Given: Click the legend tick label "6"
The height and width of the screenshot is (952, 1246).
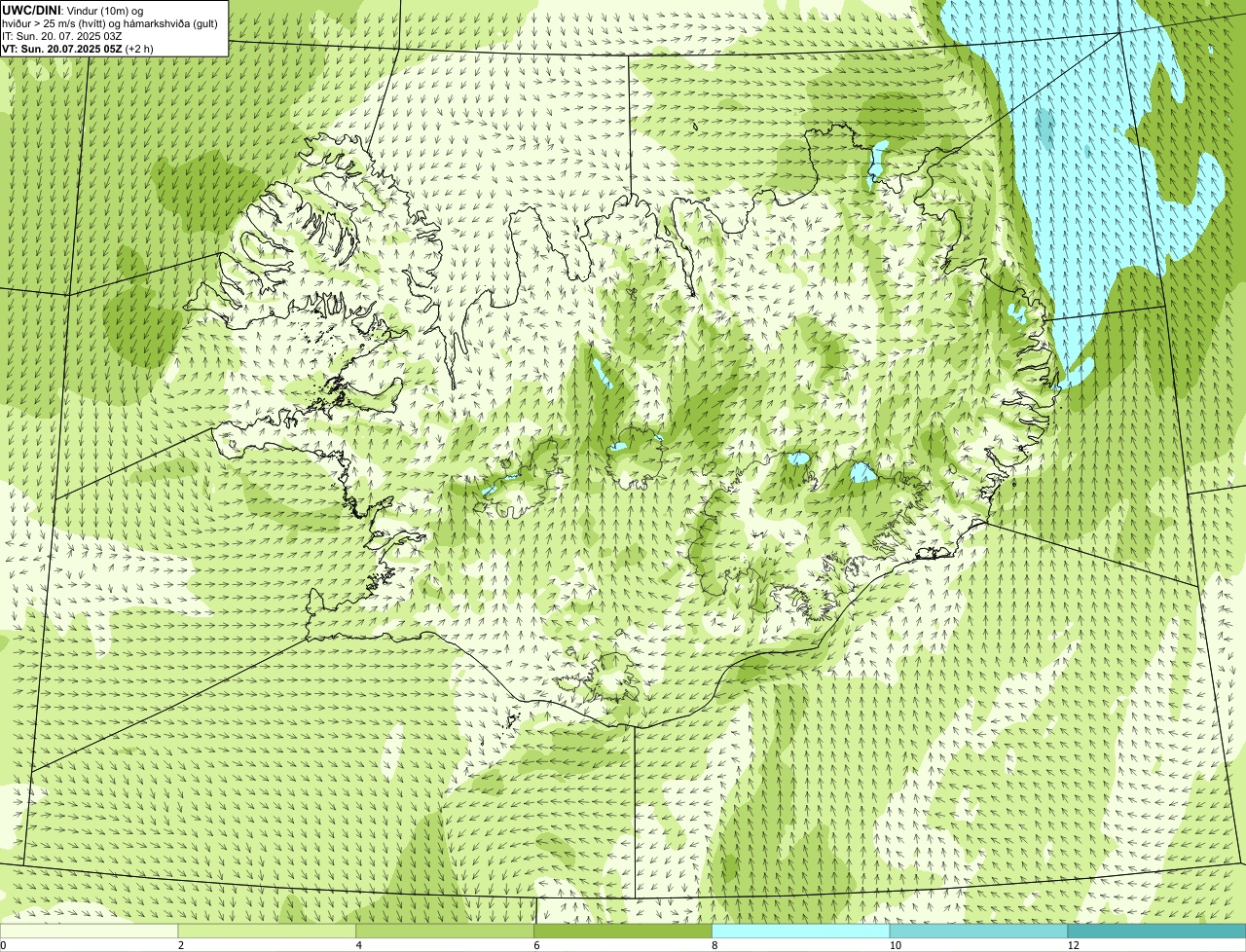Looking at the screenshot, I should tap(537, 945).
